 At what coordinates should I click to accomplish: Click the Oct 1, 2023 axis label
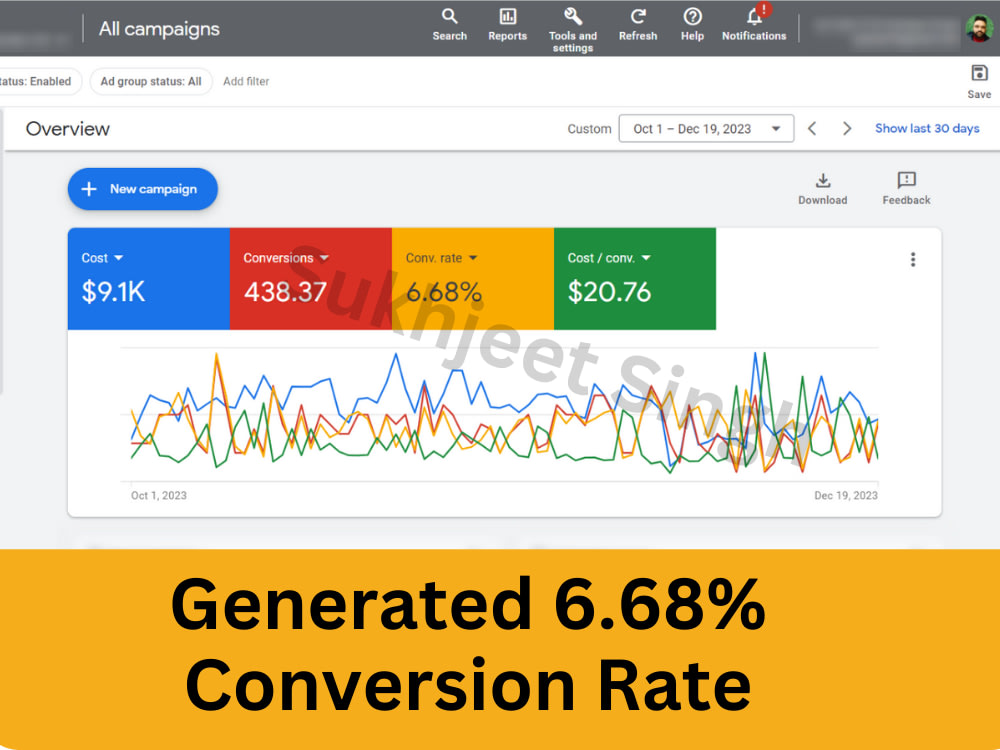point(159,496)
